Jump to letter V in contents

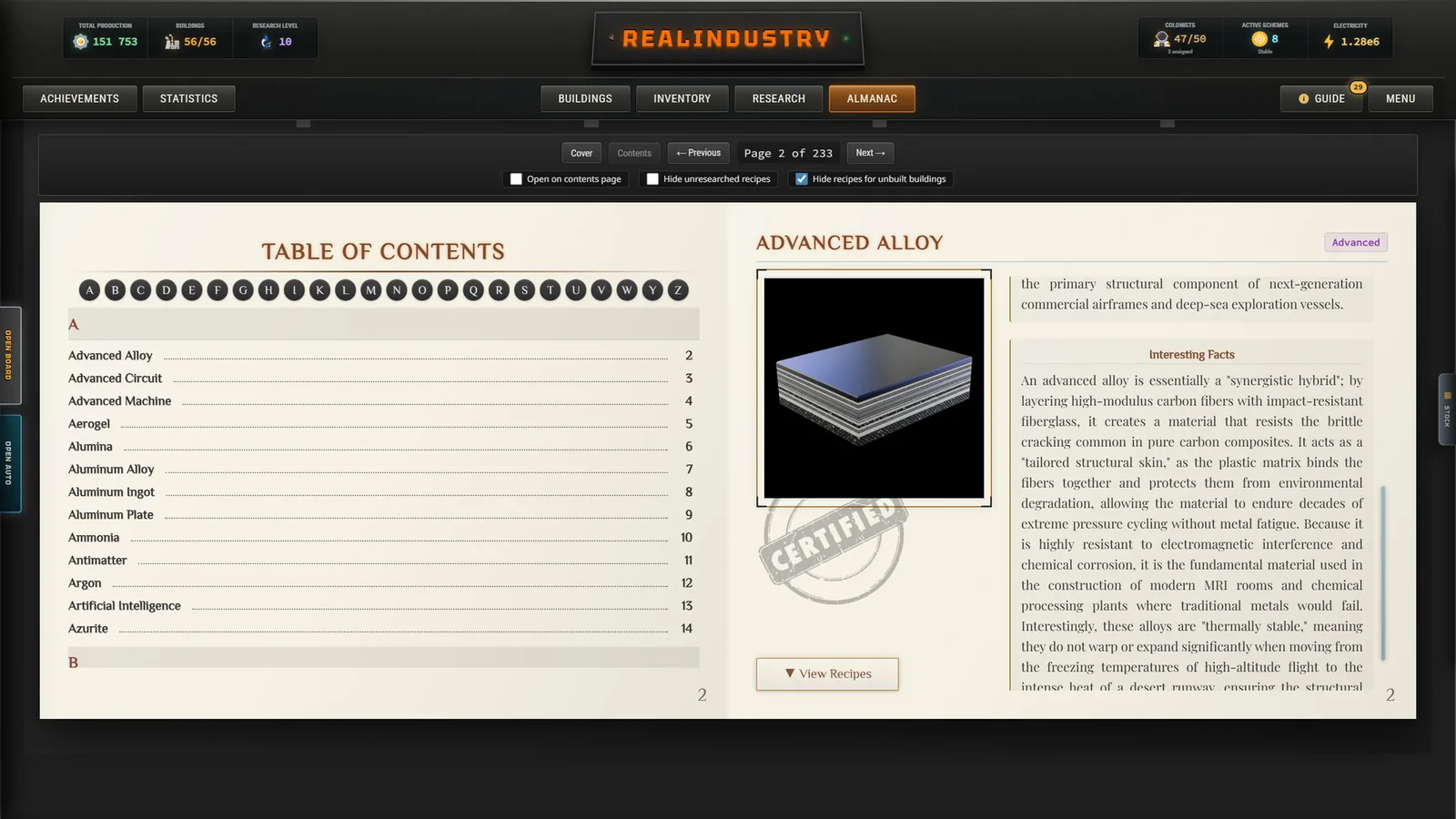click(601, 290)
